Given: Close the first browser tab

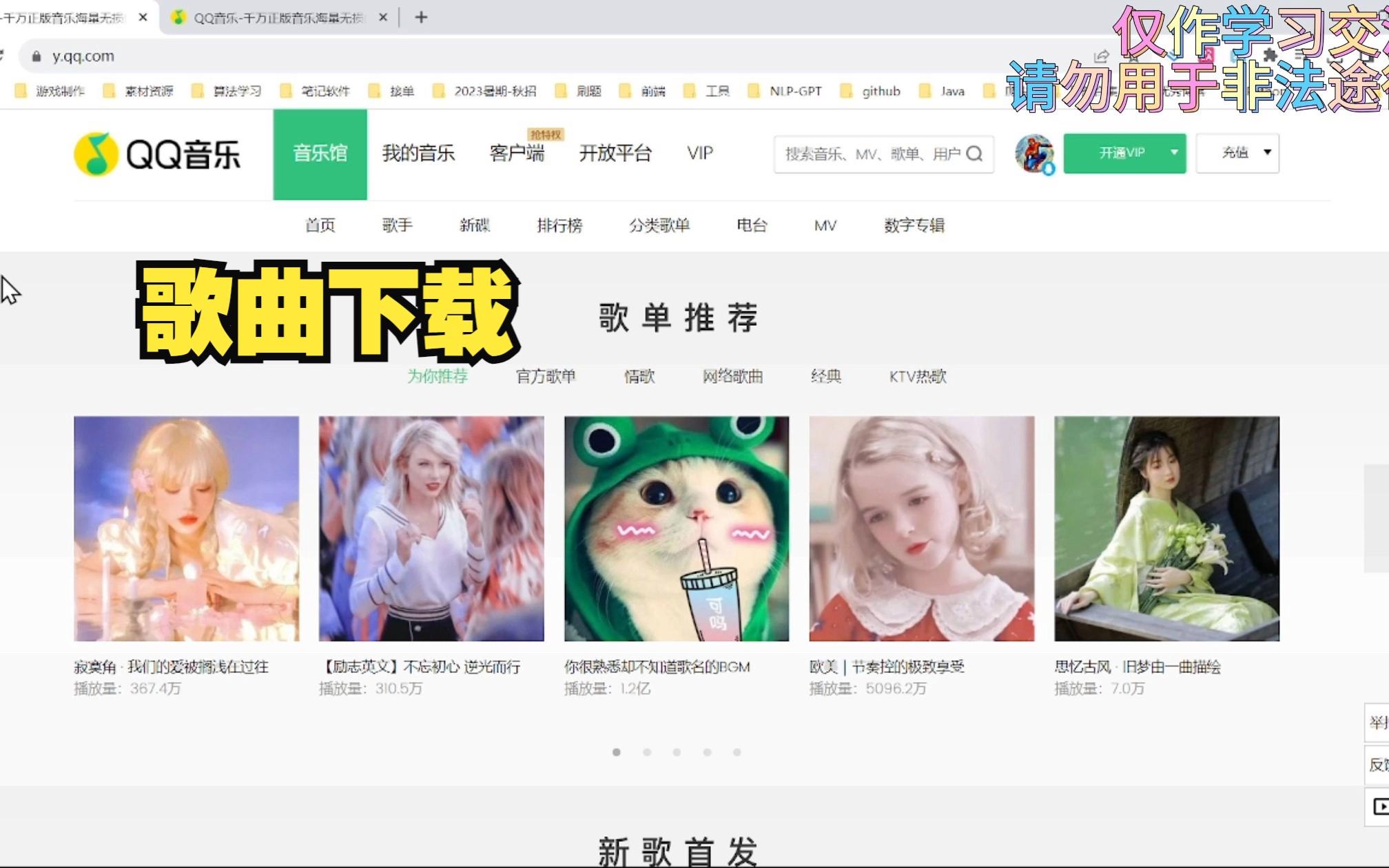Looking at the screenshot, I should click(143, 17).
